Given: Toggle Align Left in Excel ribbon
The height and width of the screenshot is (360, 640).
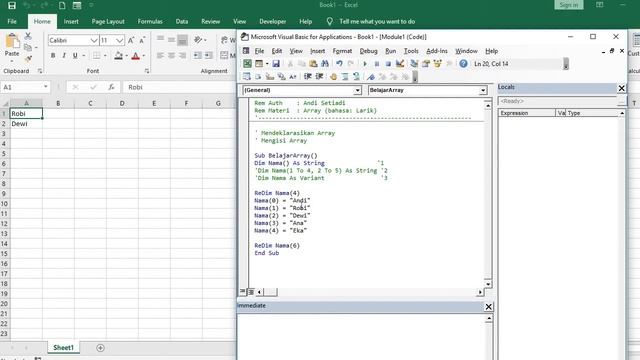Looking at the screenshot, I should [160, 55].
